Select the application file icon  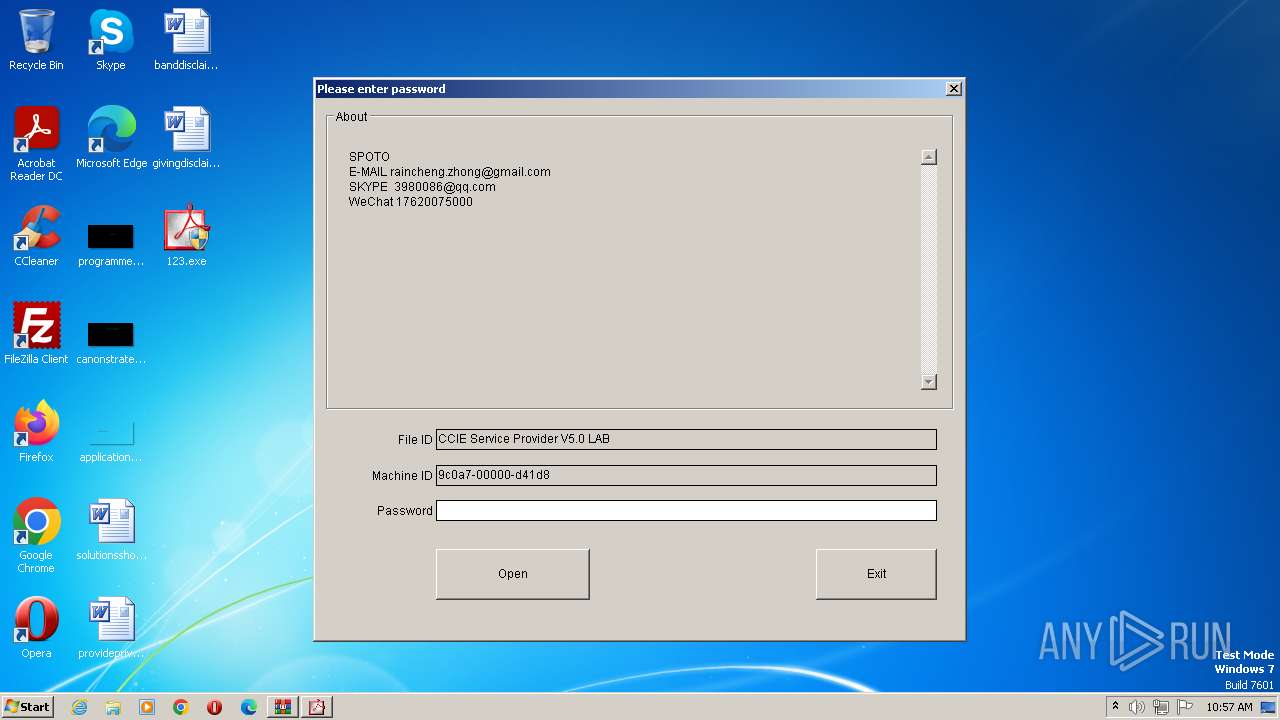coord(111,438)
